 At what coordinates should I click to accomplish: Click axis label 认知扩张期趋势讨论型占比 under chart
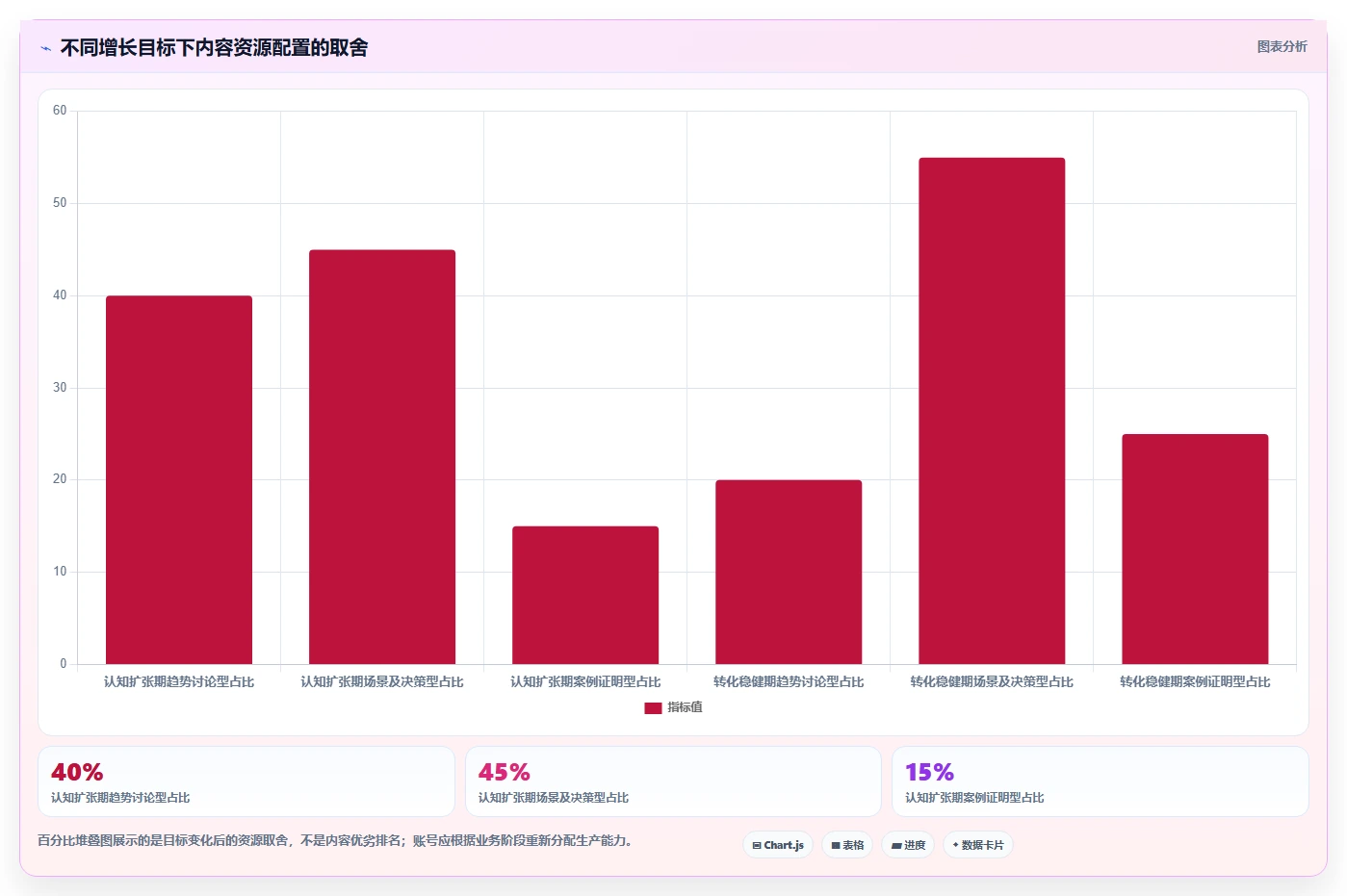pyautogui.click(x=179, y=681)
